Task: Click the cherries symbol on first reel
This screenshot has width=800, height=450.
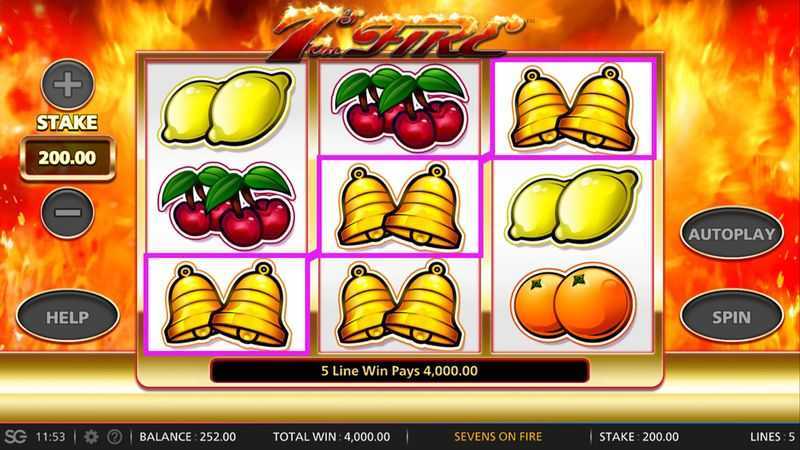Action: coord(226,205)
